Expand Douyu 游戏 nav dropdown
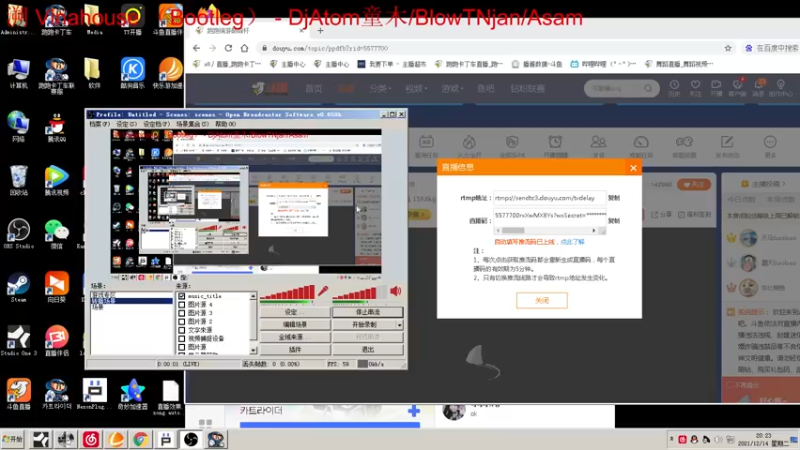800x450 pixels. click(452, 88)
